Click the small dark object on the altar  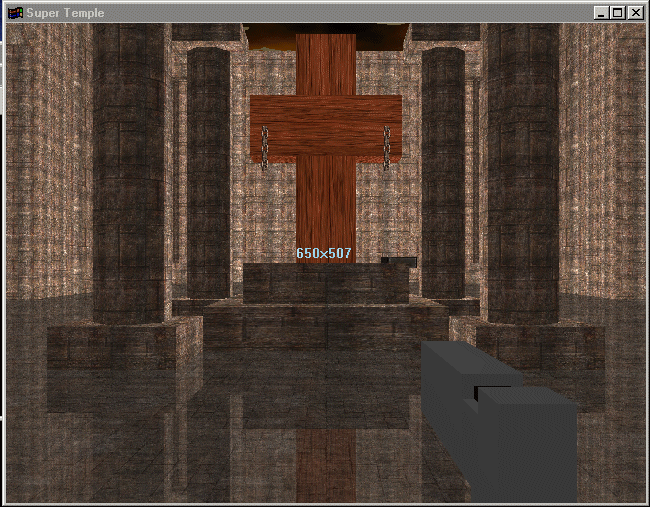pyautogui.click(x=398, y=261)
